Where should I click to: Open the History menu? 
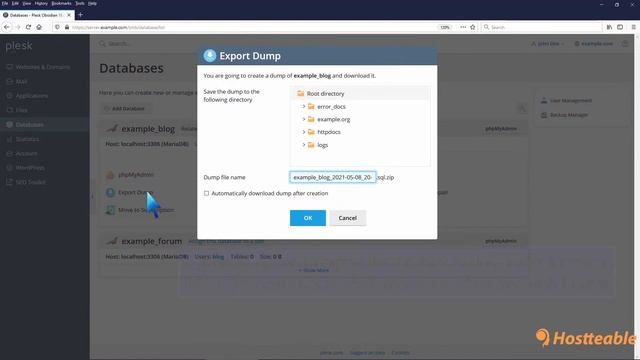(x=41, y=3)
